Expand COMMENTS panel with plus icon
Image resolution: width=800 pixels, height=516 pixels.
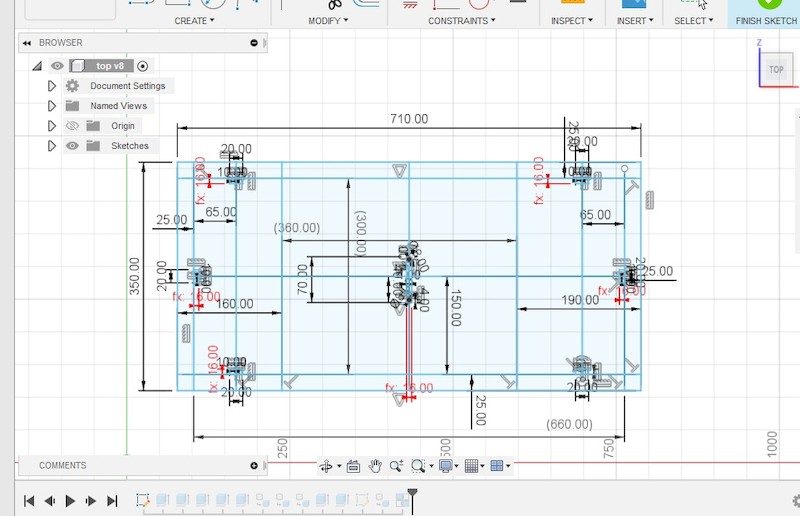click(254, 465)
